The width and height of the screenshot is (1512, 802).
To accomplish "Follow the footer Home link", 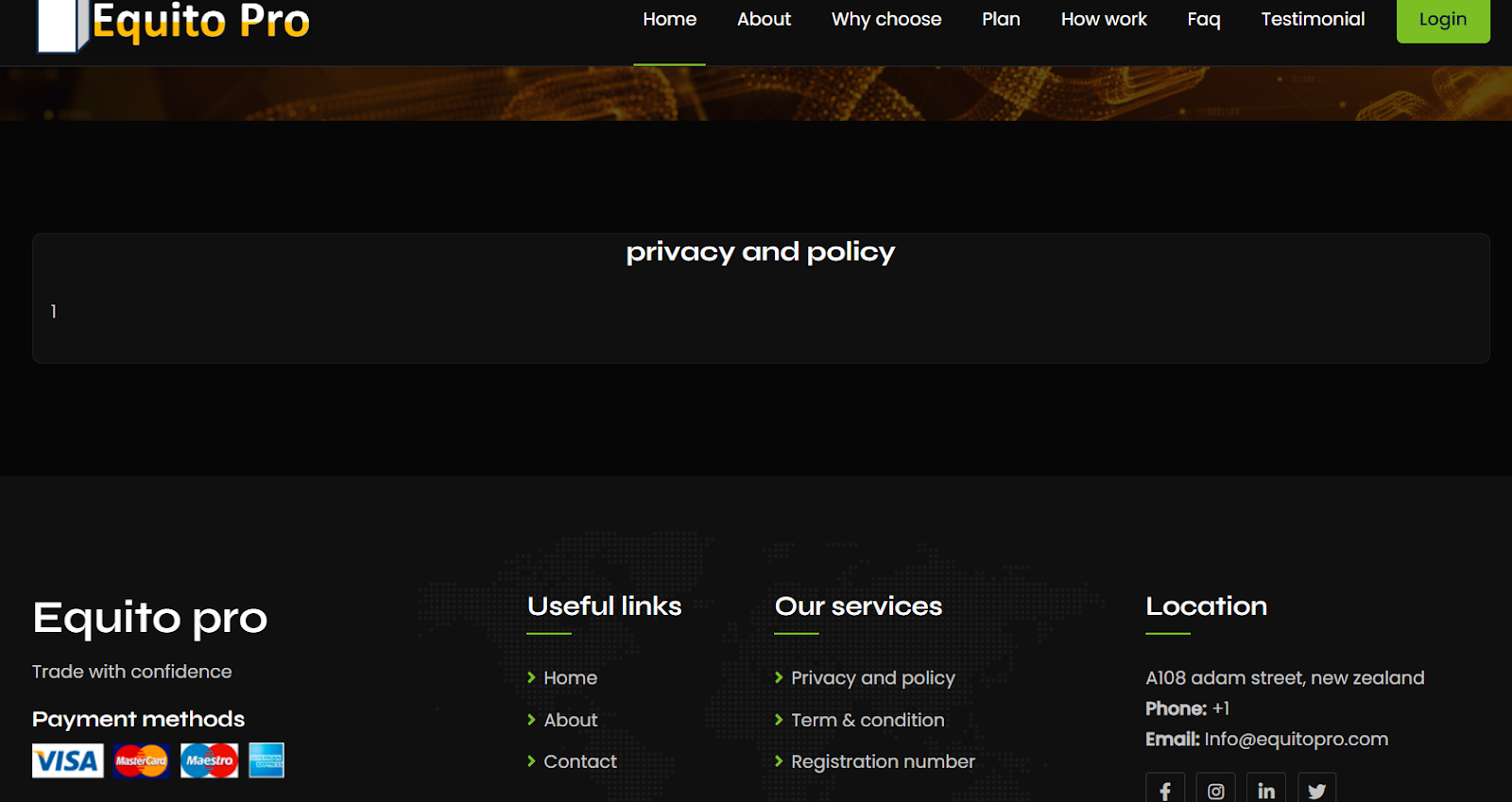I will coord(570,678).
